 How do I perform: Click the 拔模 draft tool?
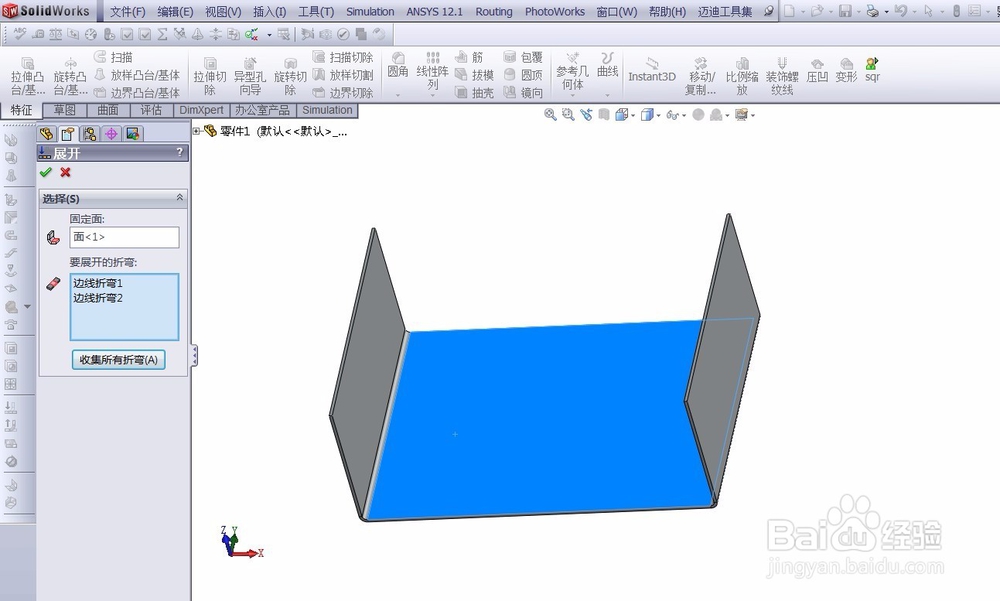pyautogui.click(x=474, y=75)
